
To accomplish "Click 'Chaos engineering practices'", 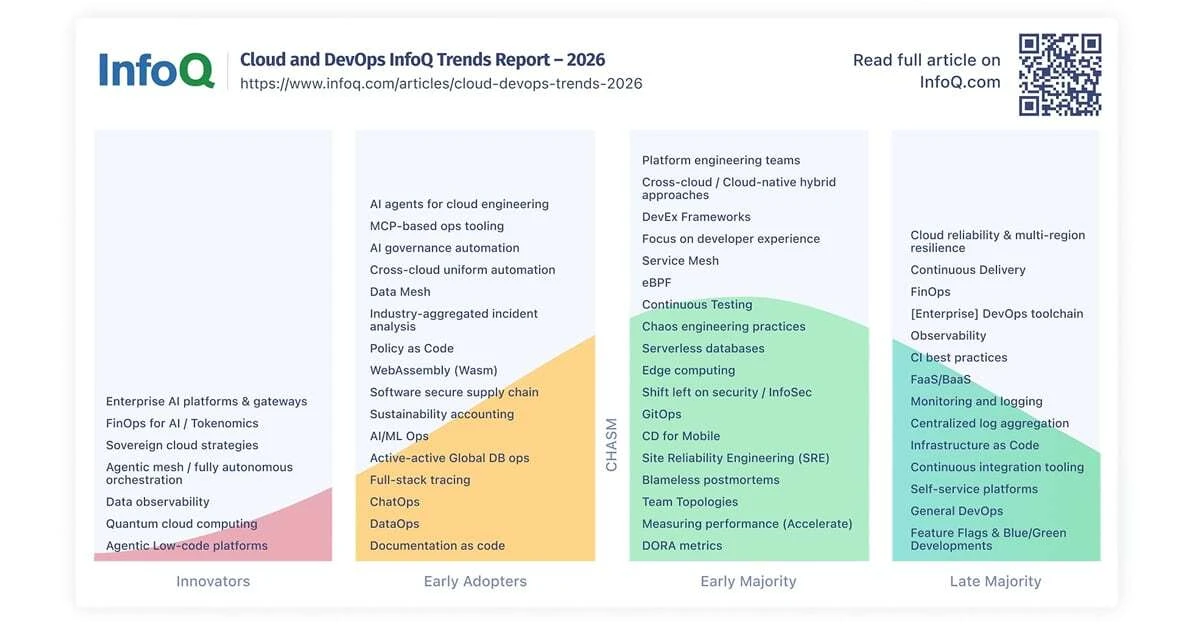I will tap(724, 327).
